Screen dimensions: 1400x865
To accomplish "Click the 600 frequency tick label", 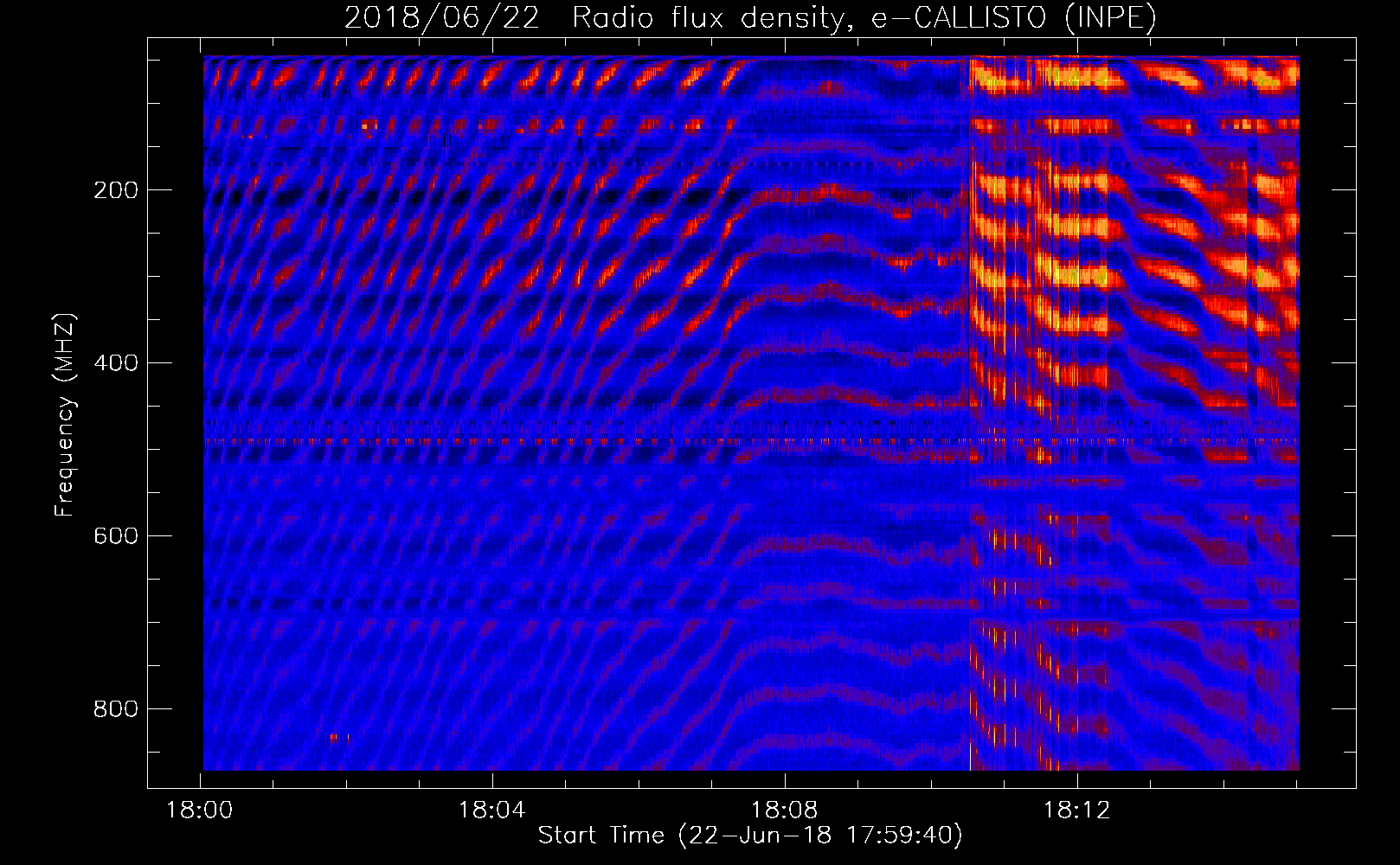I will [116, 536].
